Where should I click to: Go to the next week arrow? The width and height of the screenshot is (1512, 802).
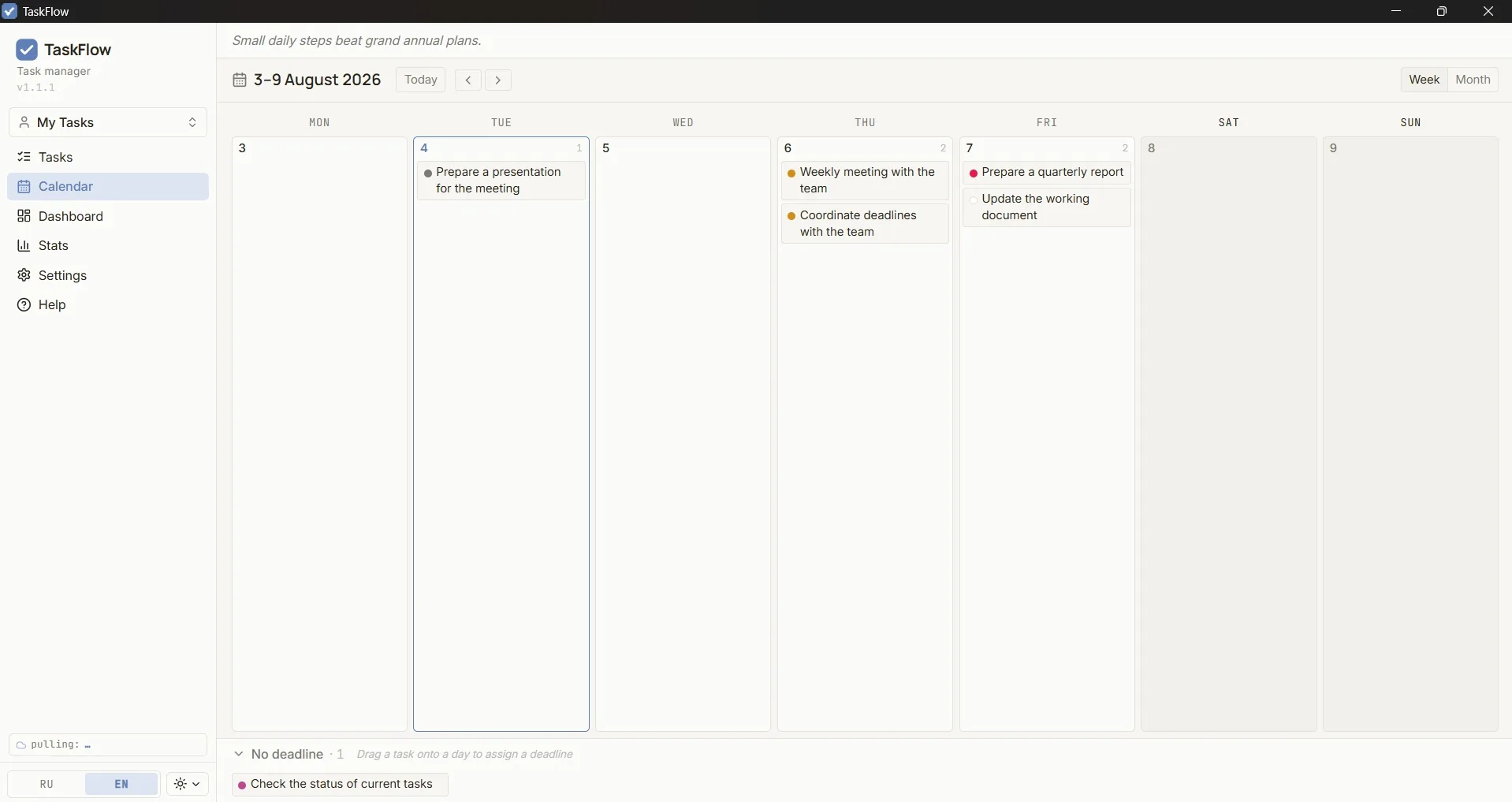click(499, 80)
